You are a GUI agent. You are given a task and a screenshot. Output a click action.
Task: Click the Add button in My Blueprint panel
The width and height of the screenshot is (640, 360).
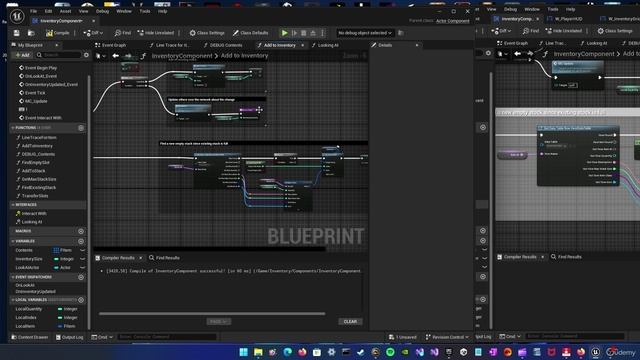point(23,55)
